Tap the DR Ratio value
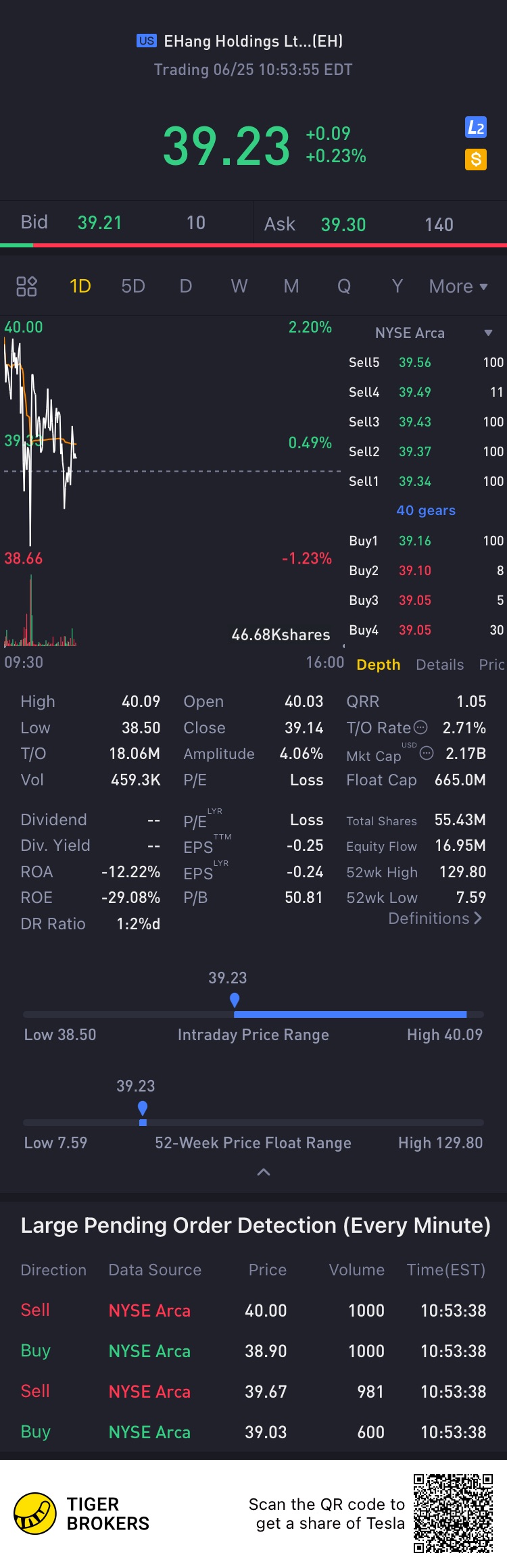Image resolution: width=507 pixels, height=1568 pixels. [x=139, y=923]
